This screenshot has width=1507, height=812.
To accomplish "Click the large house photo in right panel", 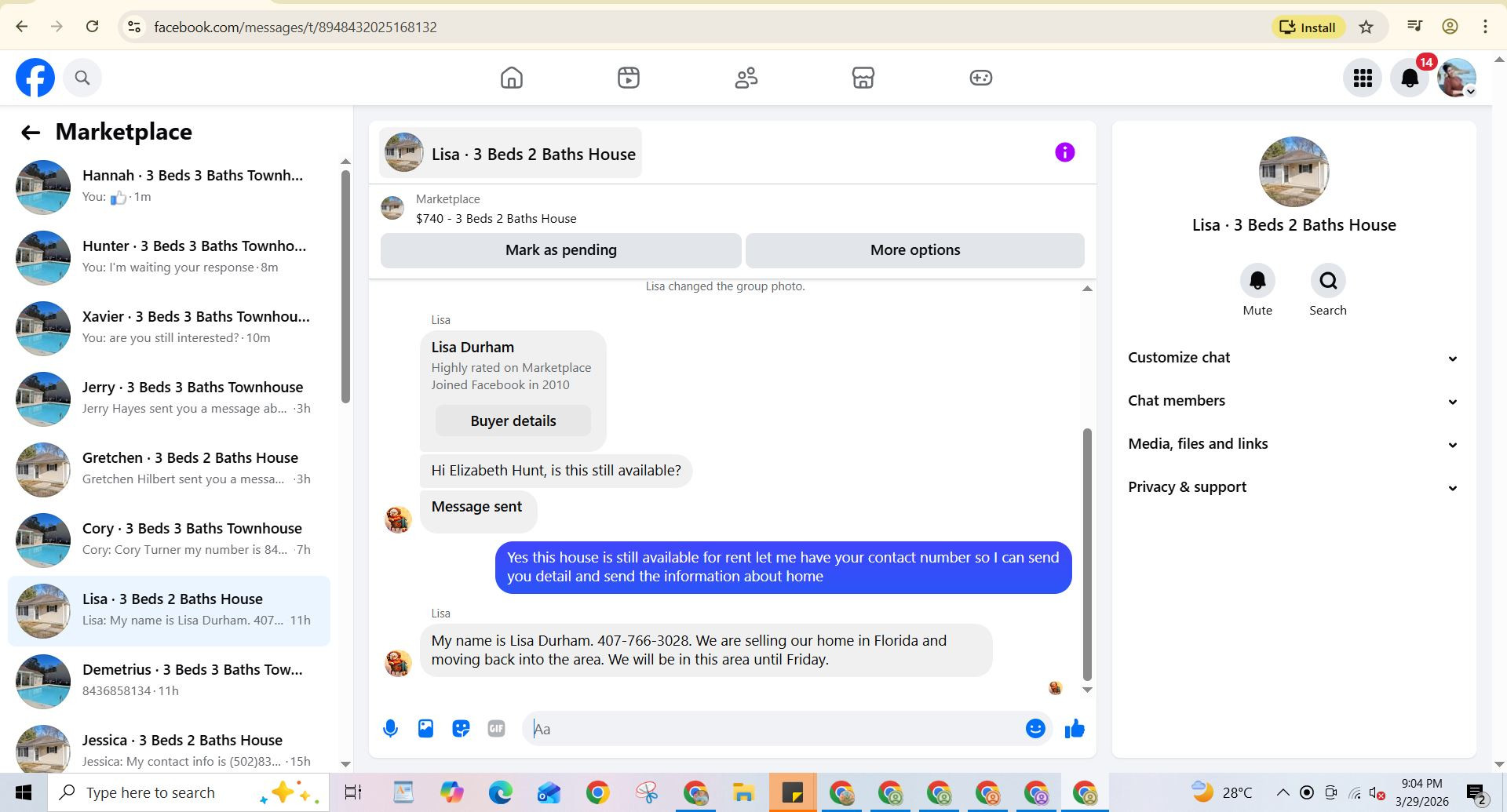I will [1294, 172].
